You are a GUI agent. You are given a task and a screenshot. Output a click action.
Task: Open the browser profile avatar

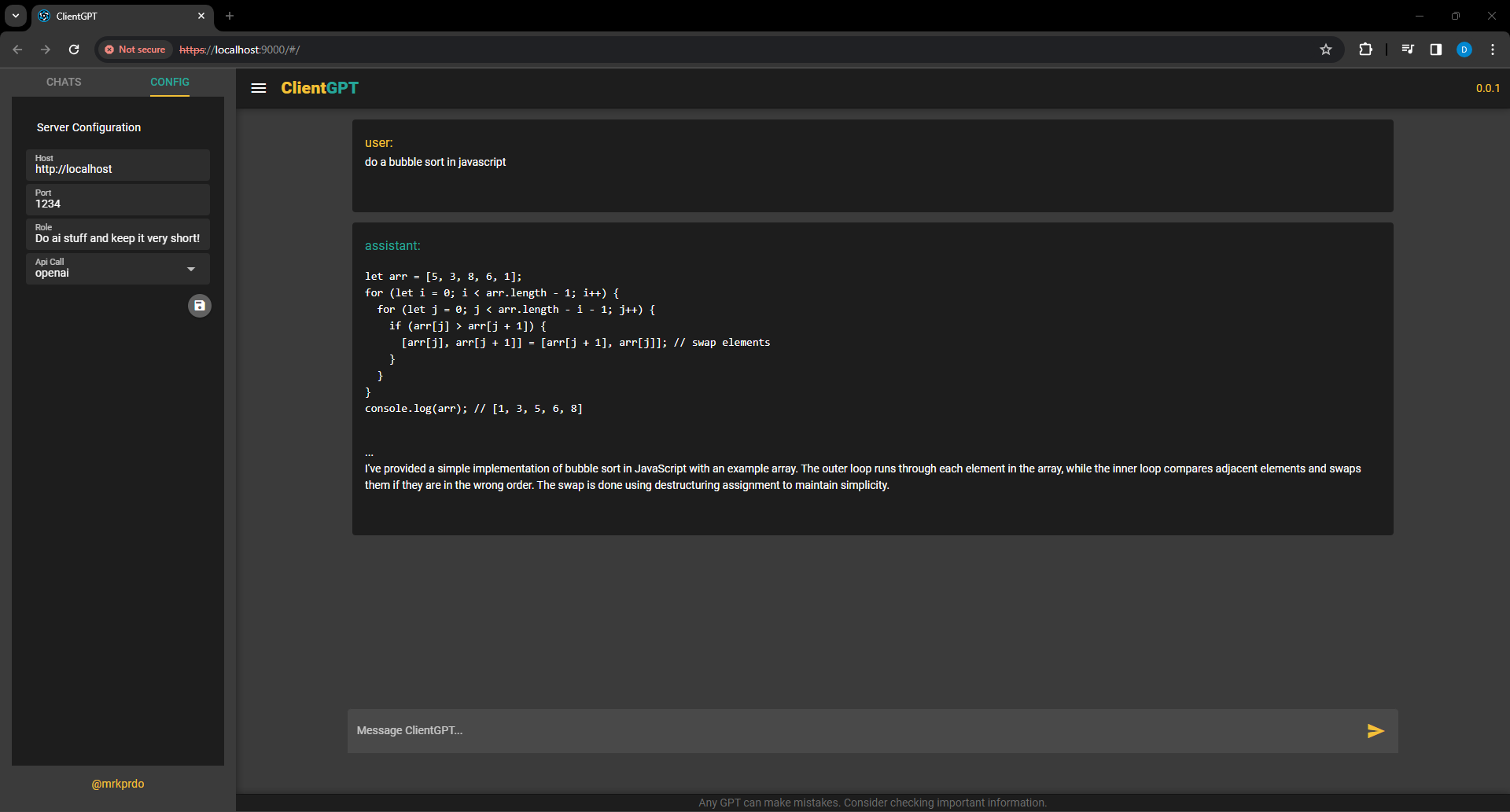tap(1464, 50)
